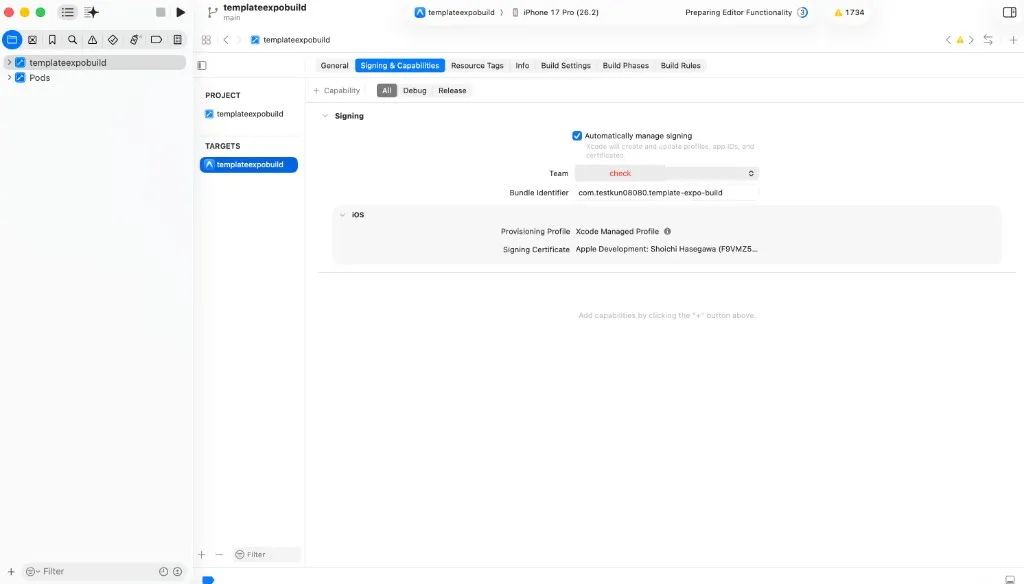Edit the Bundle Identifier field
This screenshot has width=1024, height=584.
(667, 193)
